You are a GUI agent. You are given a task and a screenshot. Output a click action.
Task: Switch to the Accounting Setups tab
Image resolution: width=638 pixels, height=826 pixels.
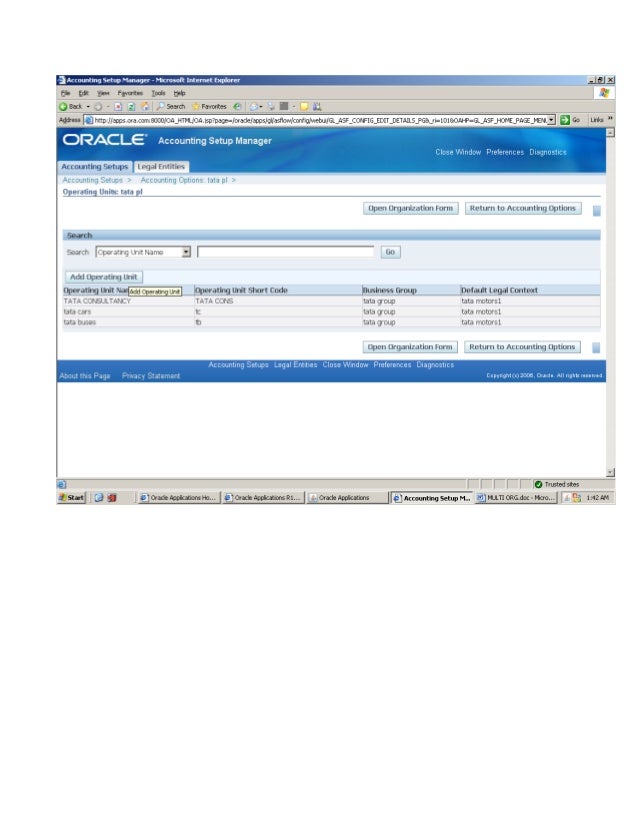tap(95, 166)
